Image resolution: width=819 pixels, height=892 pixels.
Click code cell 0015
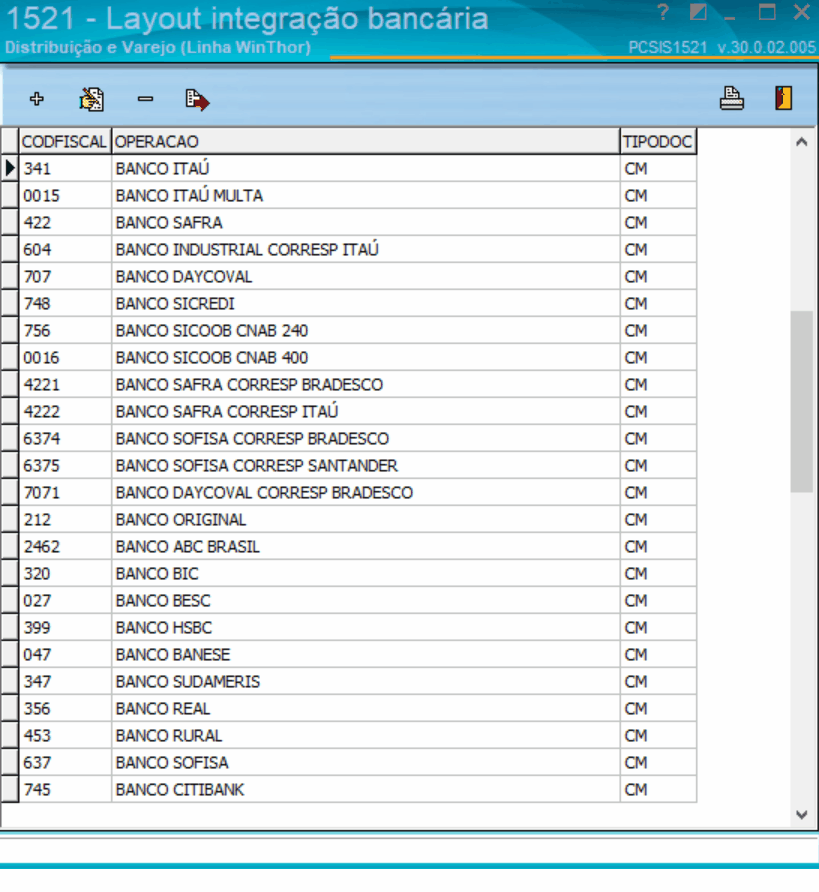tap(65, 196)
